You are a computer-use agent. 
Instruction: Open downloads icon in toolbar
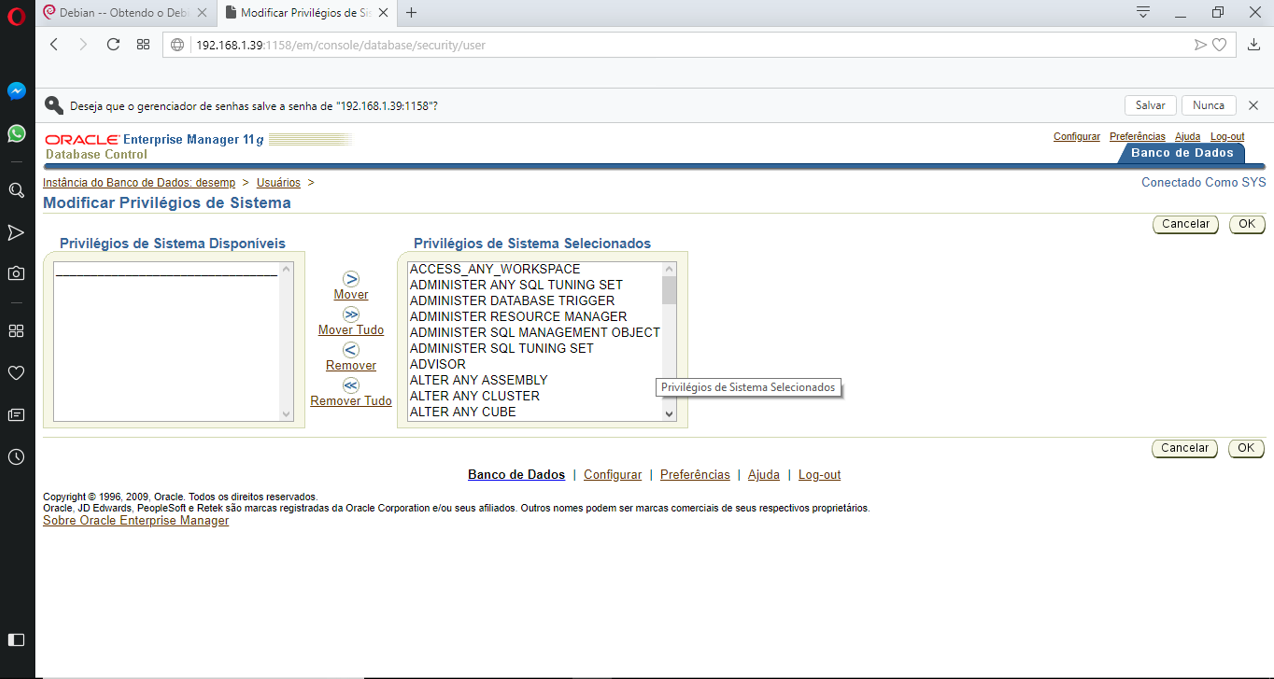(x=1254, y=44)
